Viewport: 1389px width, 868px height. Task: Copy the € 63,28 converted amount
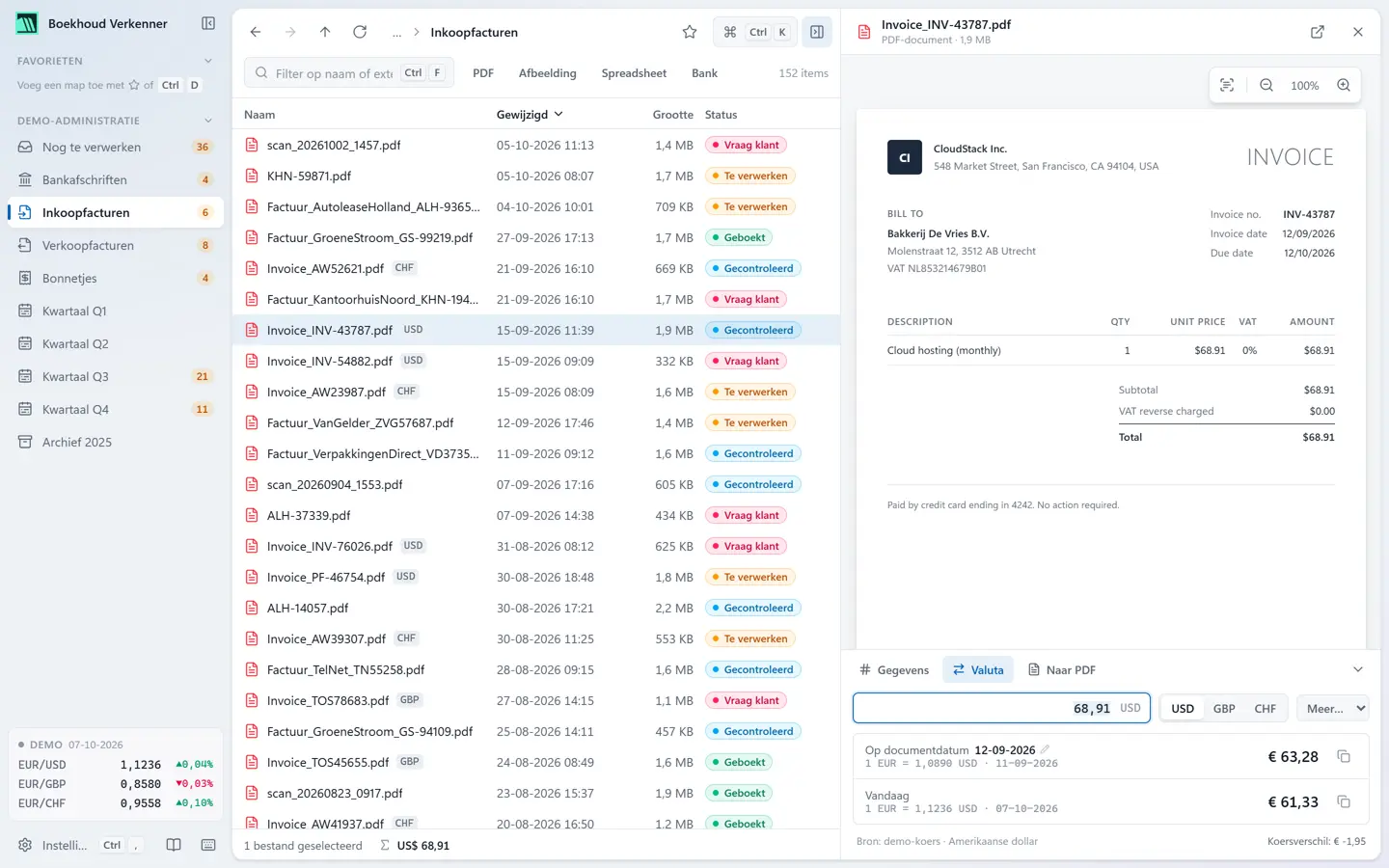click(x=1344, y=756)
